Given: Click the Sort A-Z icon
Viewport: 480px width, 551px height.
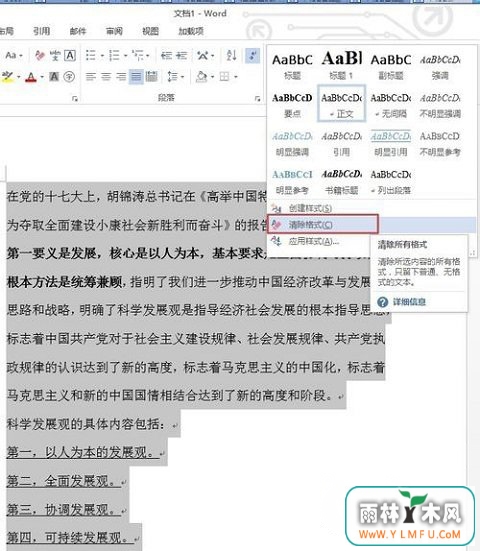Looking at the screenshot, I should (x=231, y=55).
